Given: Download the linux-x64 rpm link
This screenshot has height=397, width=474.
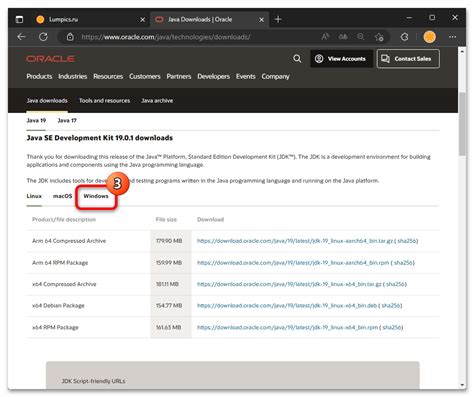Looking at the screenshot, I should (287, 328).
